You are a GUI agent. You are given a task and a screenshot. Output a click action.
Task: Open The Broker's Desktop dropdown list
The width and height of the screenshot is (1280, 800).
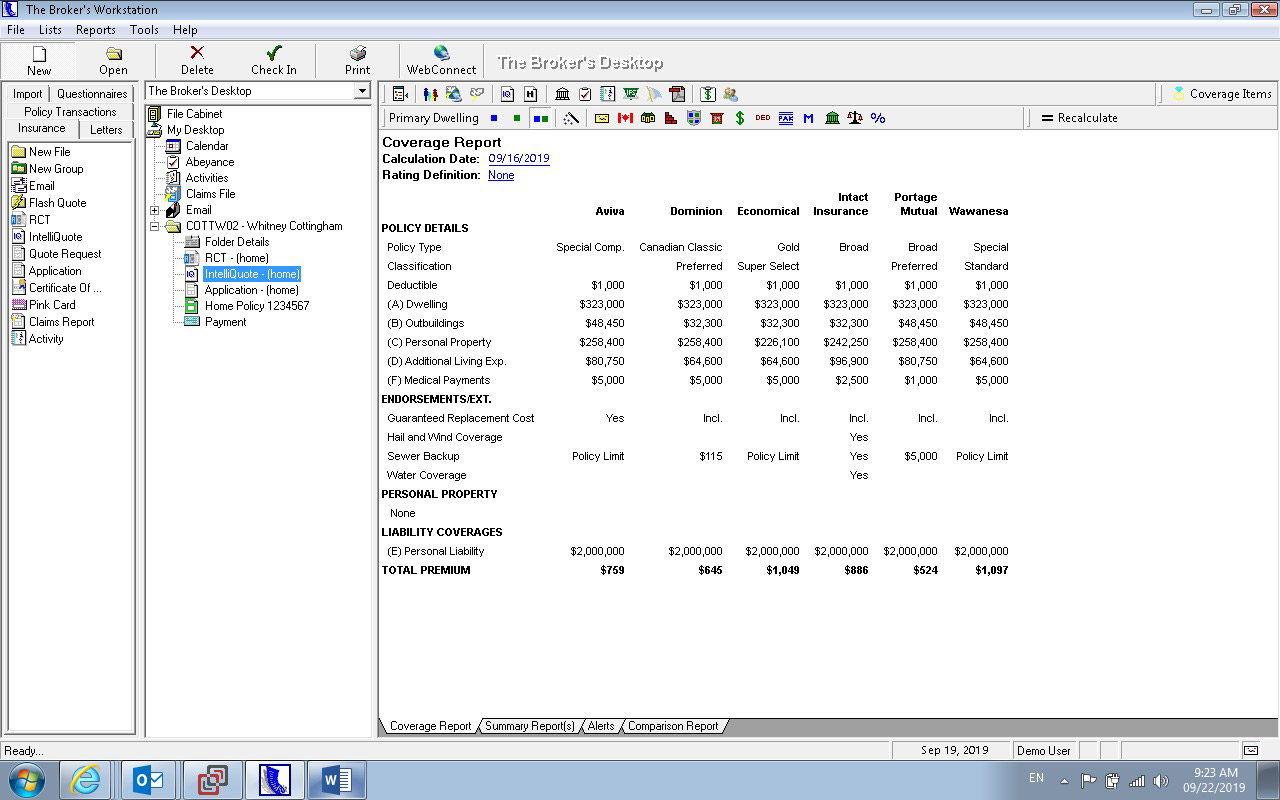click(x=362, y=91)
